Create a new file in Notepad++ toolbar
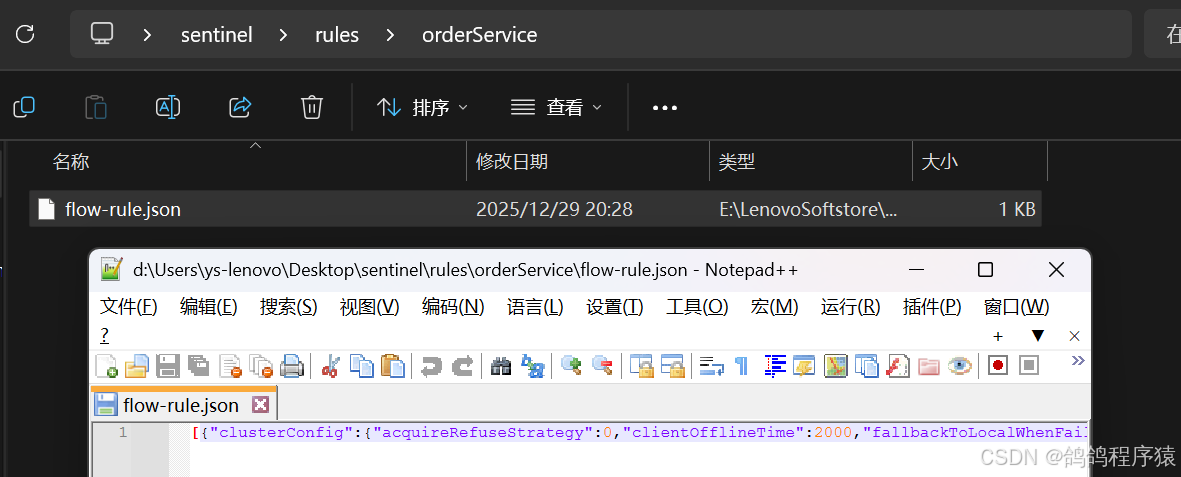 [107, 366]
